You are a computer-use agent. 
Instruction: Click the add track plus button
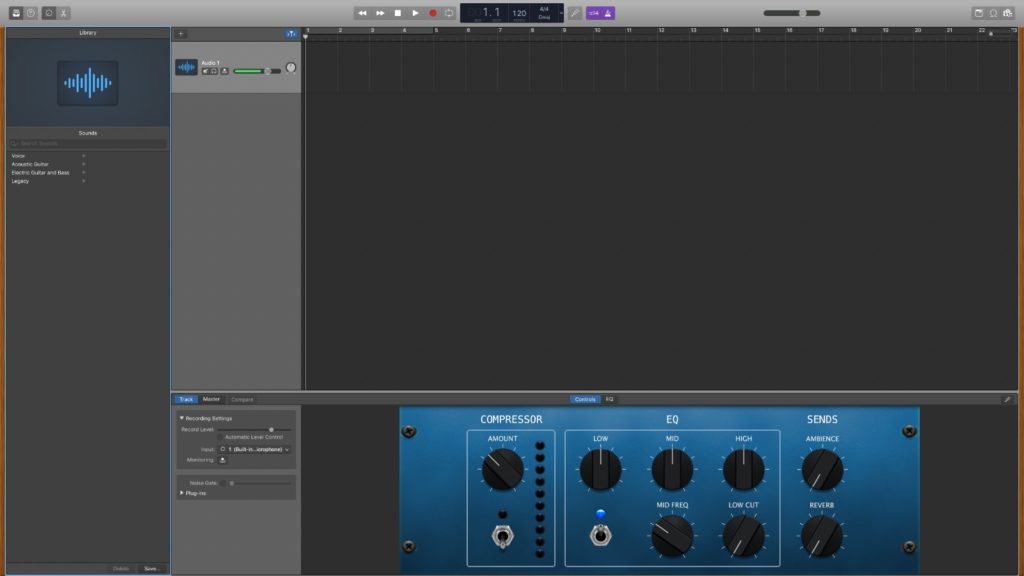pyautogui.click(x=181, y=33)
